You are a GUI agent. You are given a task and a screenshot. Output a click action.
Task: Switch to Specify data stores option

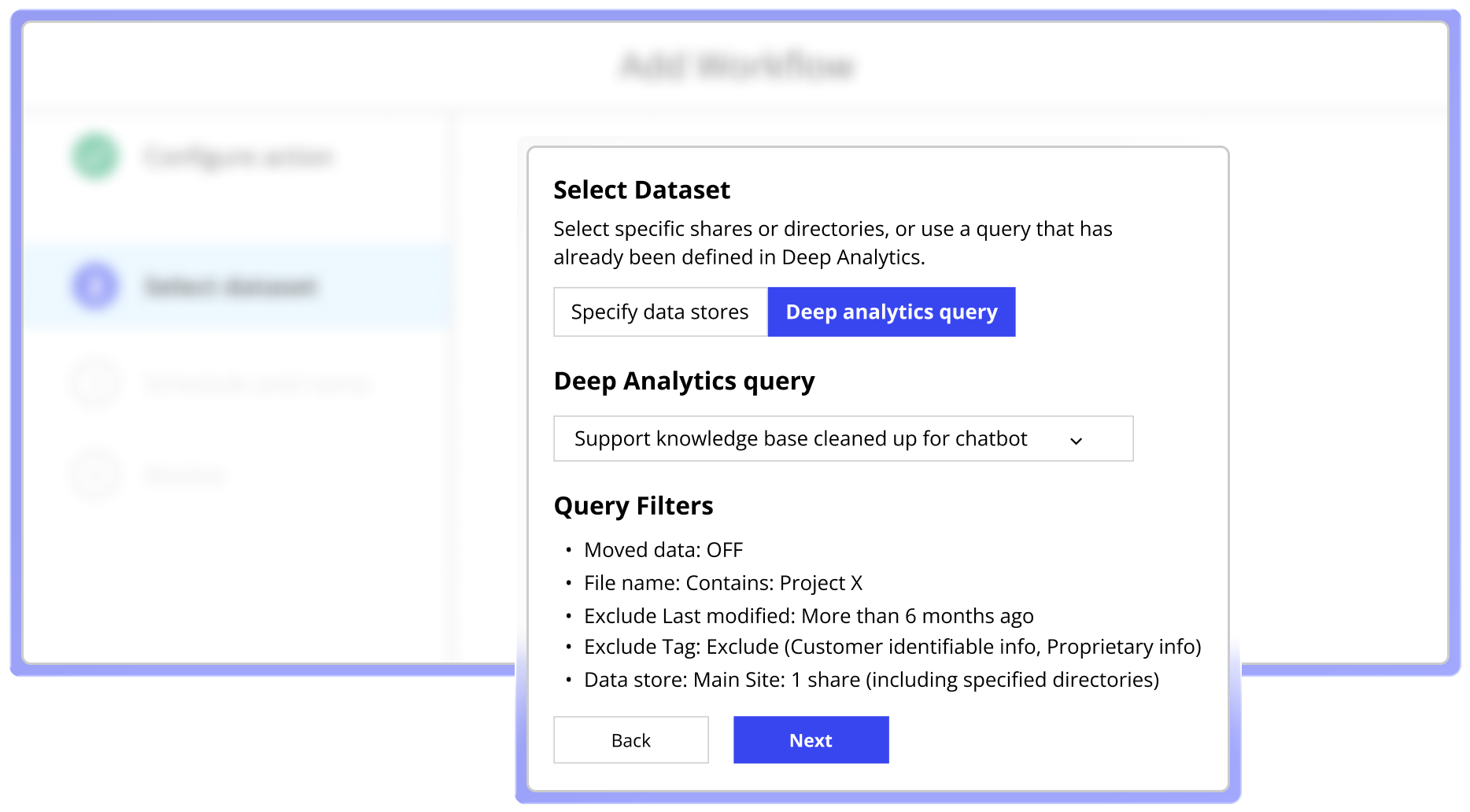[x=659, y=312]
